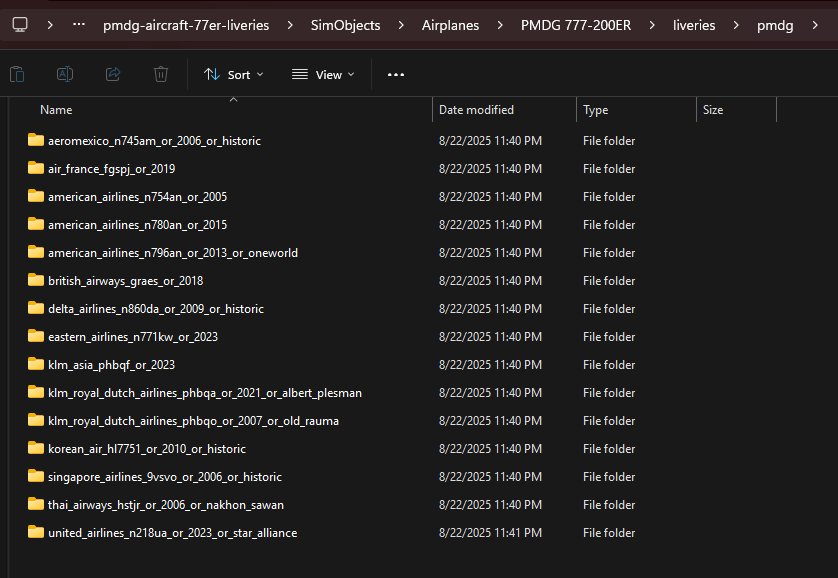Image resolution: width=838 pixels, height=578 pixels.
Task: Select eastern_airlines_n771kw_or_2023 folder name
Action: tap(133, 337)
